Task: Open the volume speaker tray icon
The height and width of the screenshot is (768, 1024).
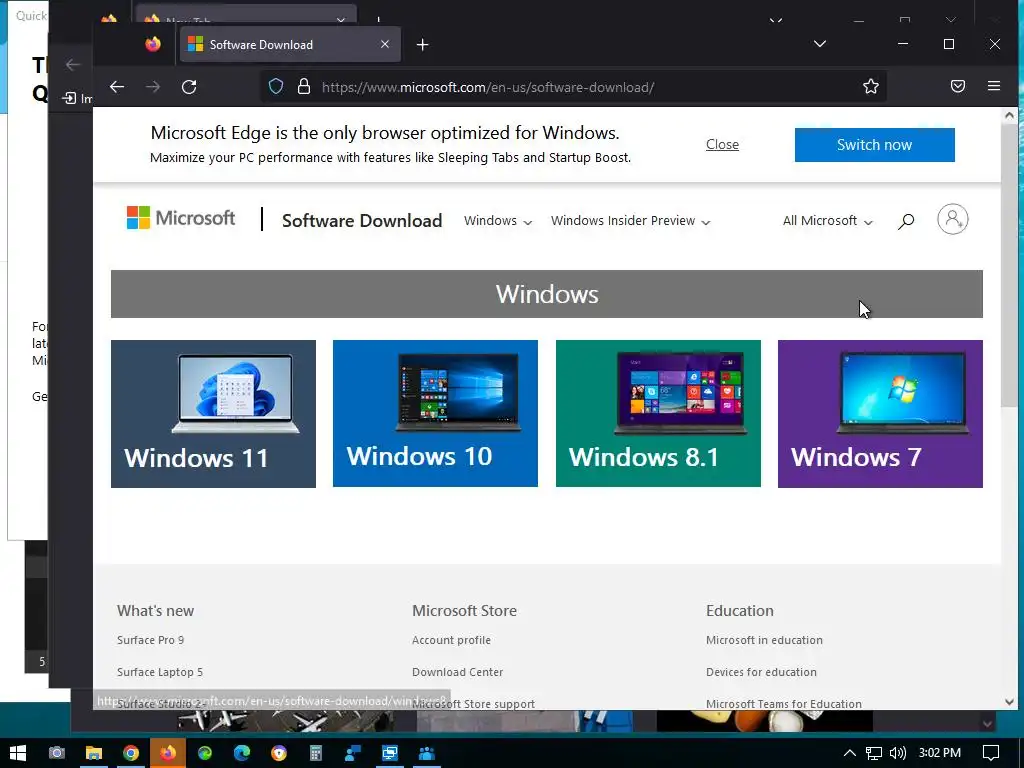Action: pyautogui.click(x=897, y=753)
